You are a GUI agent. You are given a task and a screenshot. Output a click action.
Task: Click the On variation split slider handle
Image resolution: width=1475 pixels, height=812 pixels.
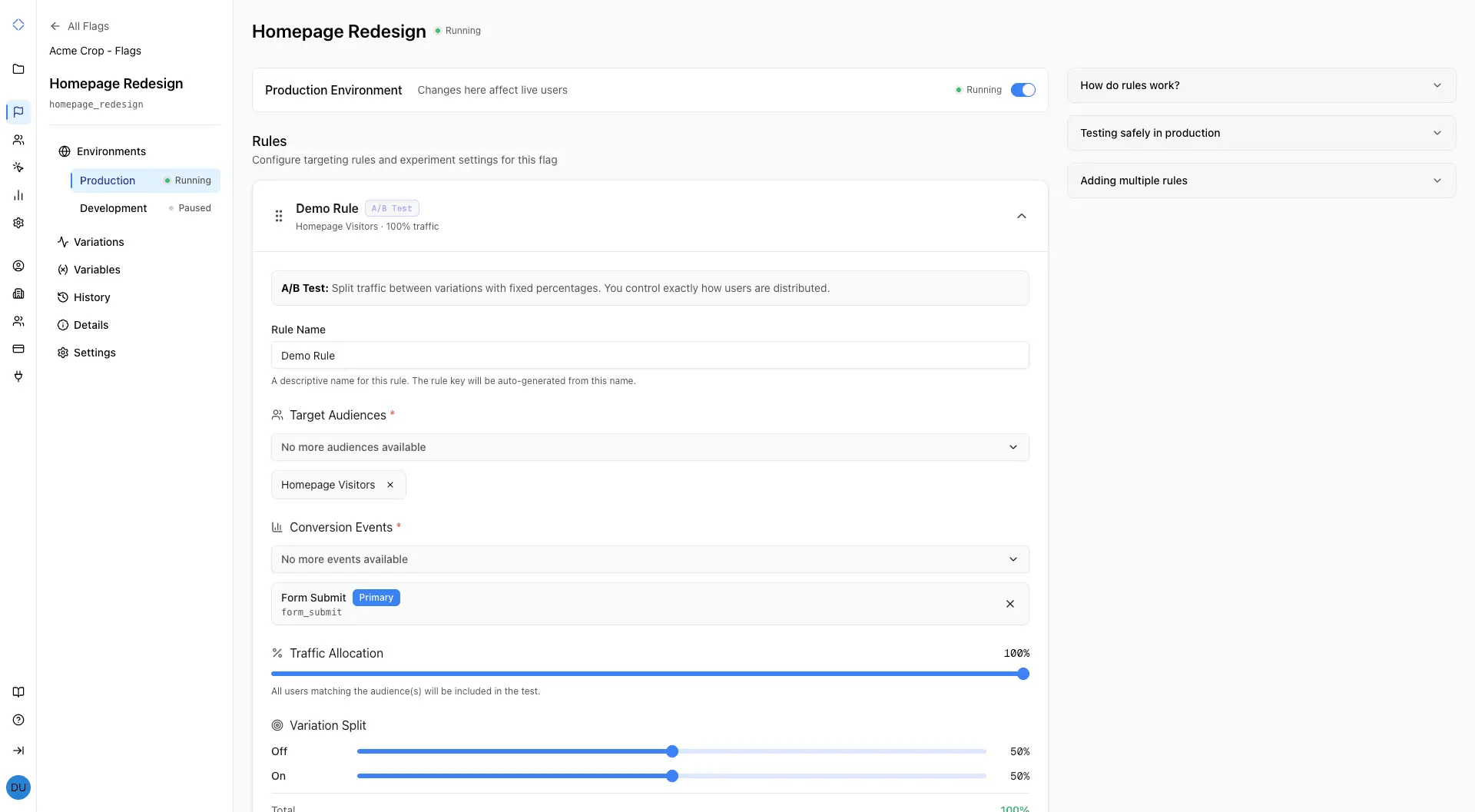[x=672, y=776]
